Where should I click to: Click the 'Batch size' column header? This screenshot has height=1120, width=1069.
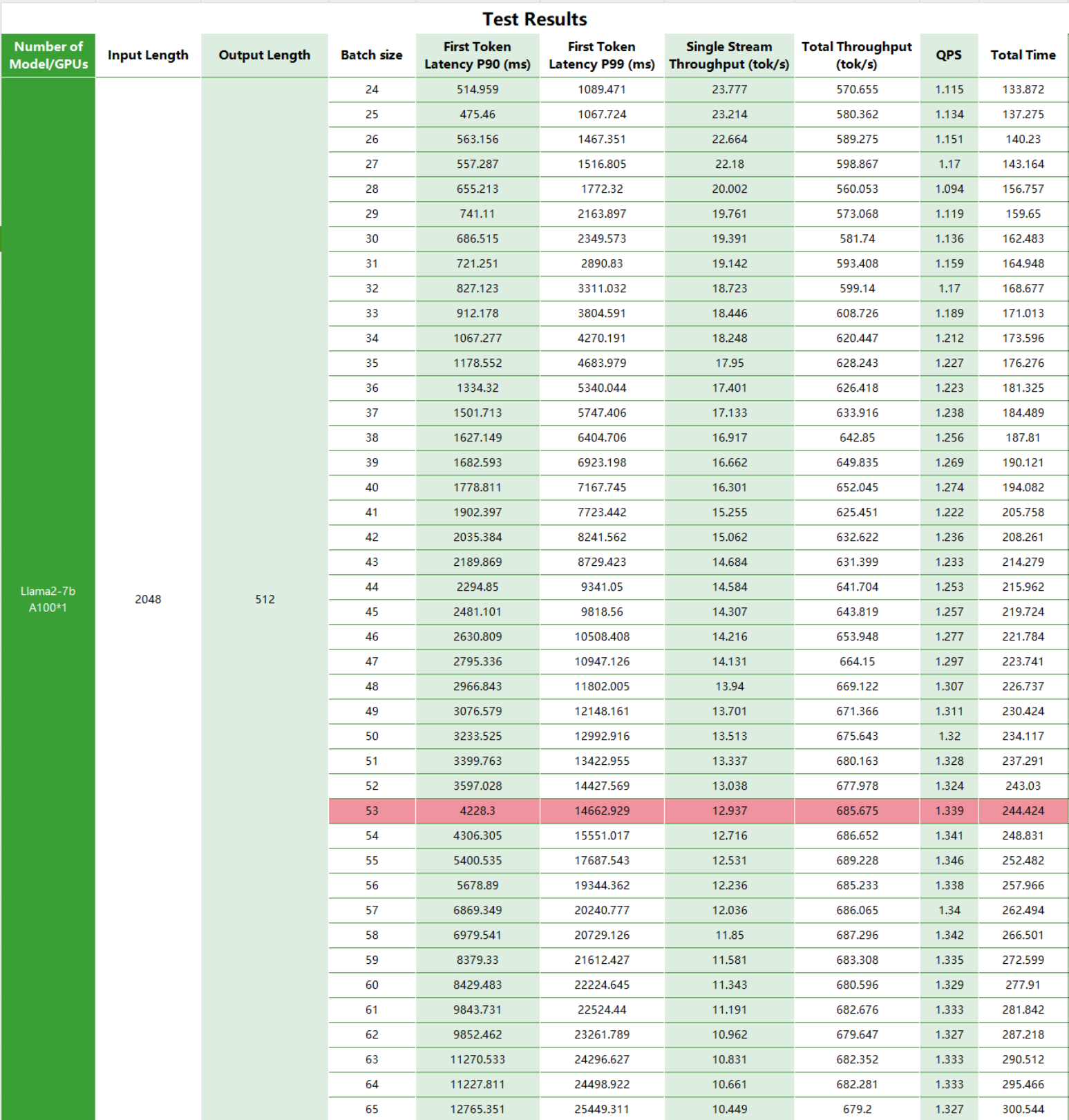tap(372, 55)
